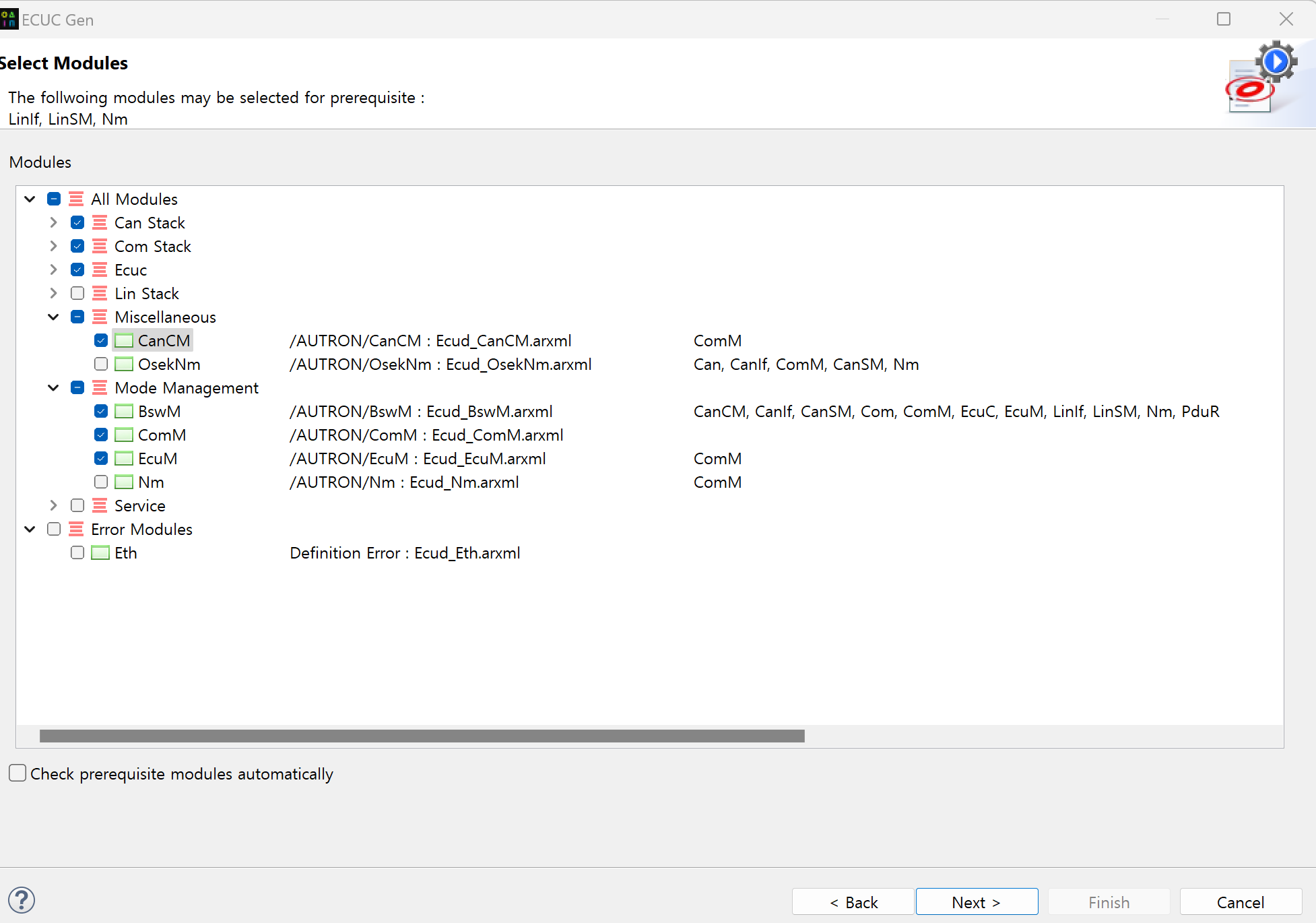This screenshot has height=923, width=1316.
Task: Maximize the ECUC Gen window
Action: (1224, 19)
